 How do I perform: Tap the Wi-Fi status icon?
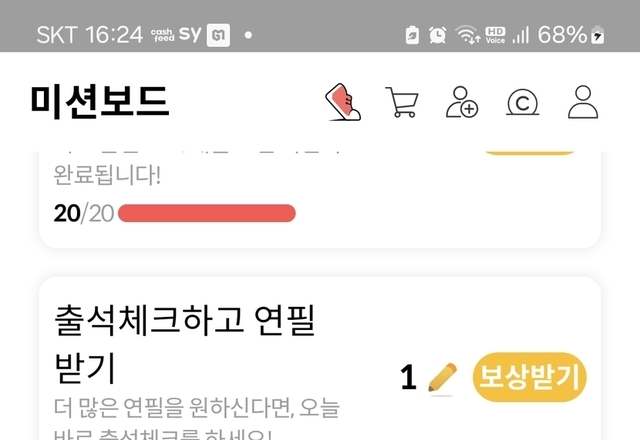point(467,34)
